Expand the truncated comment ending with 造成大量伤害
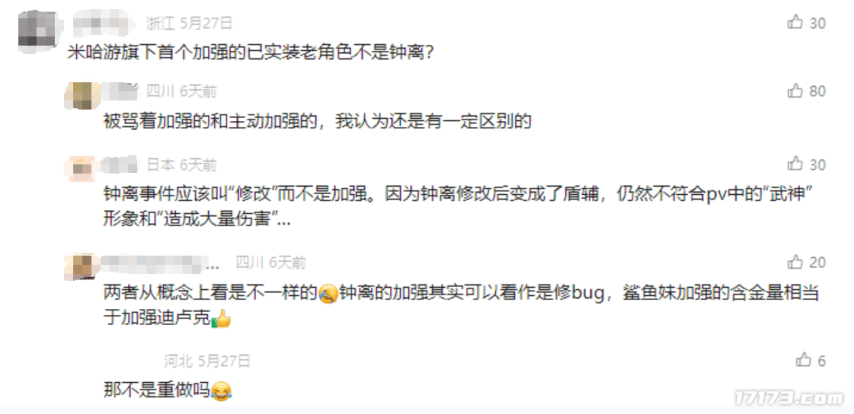Viewport: 854px width, 414px height. point(284,222)
